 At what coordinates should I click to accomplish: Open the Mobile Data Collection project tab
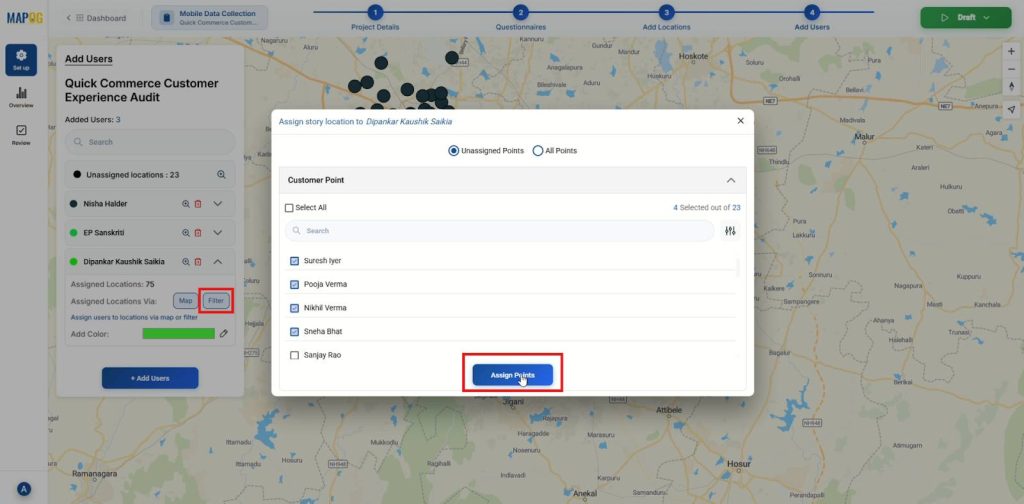click(x=209, y=18)
